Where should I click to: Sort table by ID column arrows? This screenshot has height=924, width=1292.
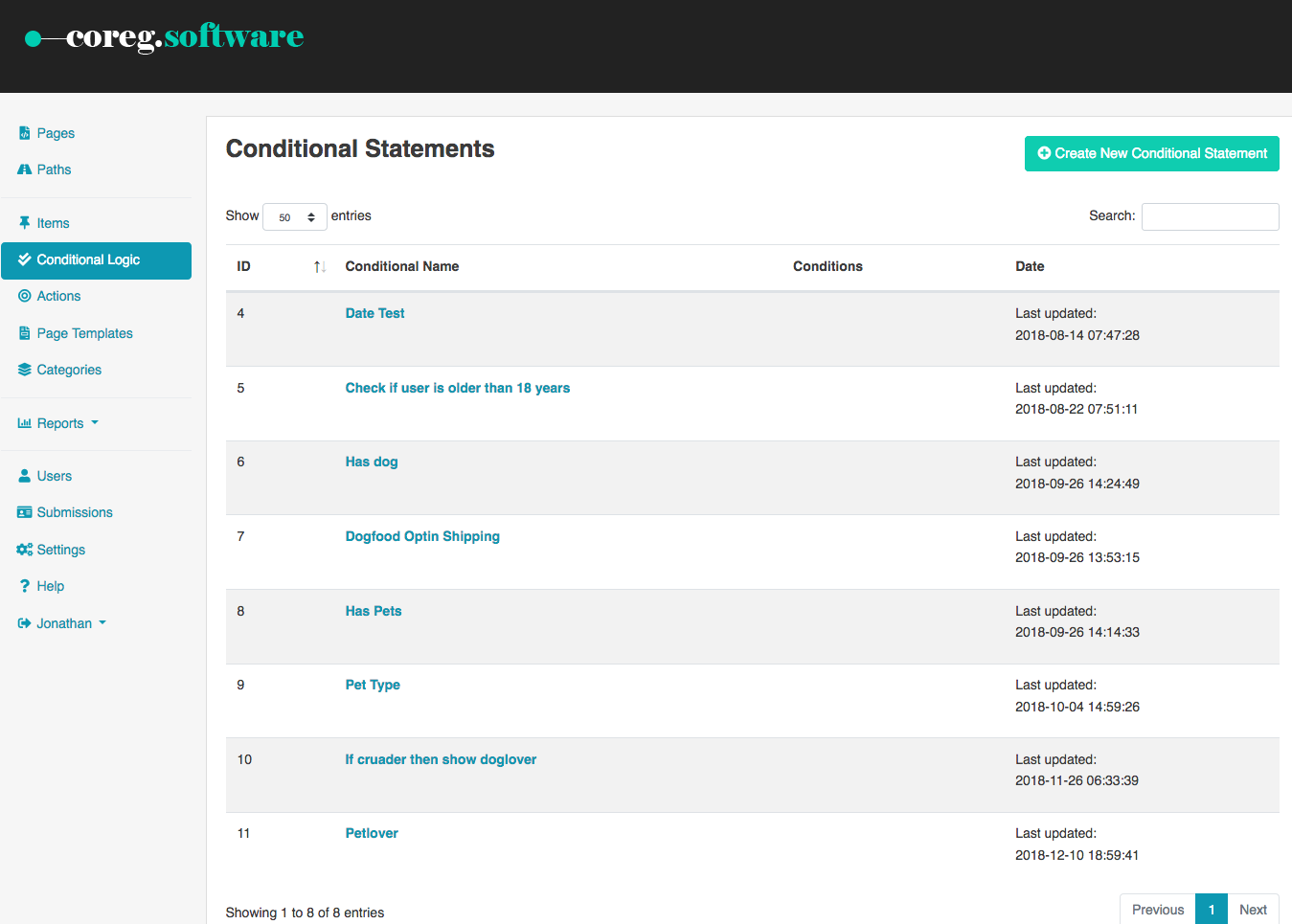coord(320,266)
